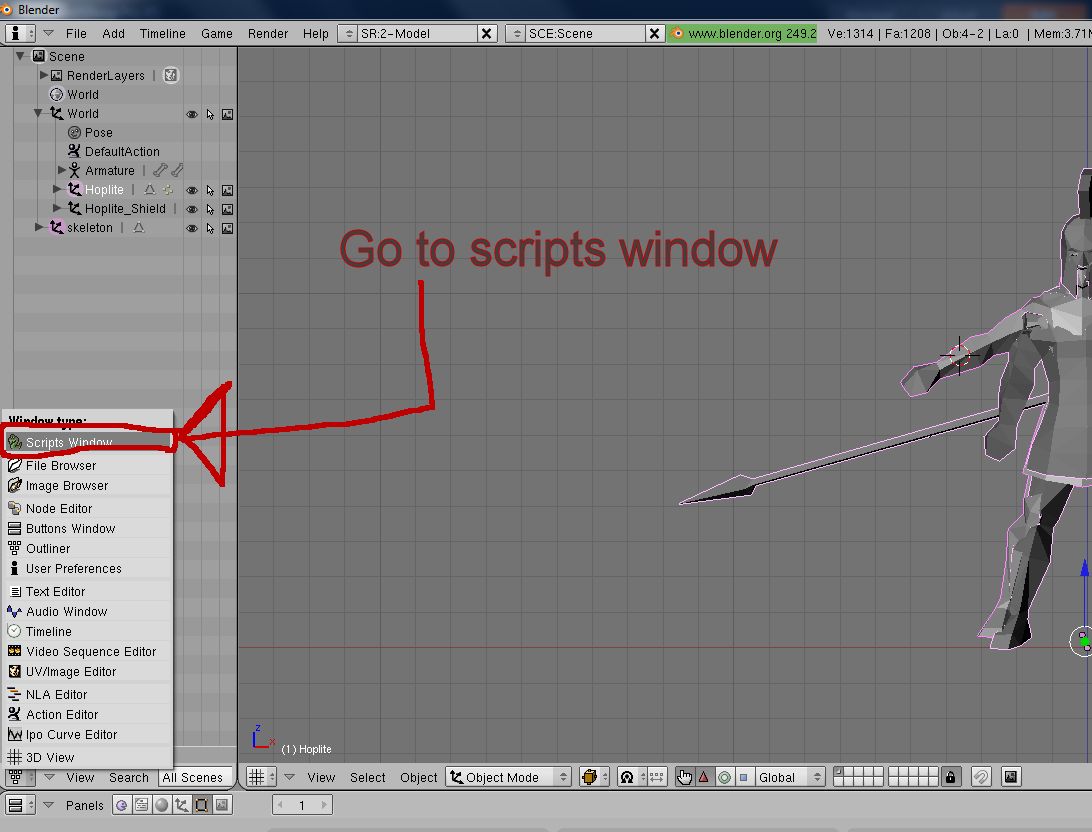Open SR:2-Model screen selector dropdown

348,33
